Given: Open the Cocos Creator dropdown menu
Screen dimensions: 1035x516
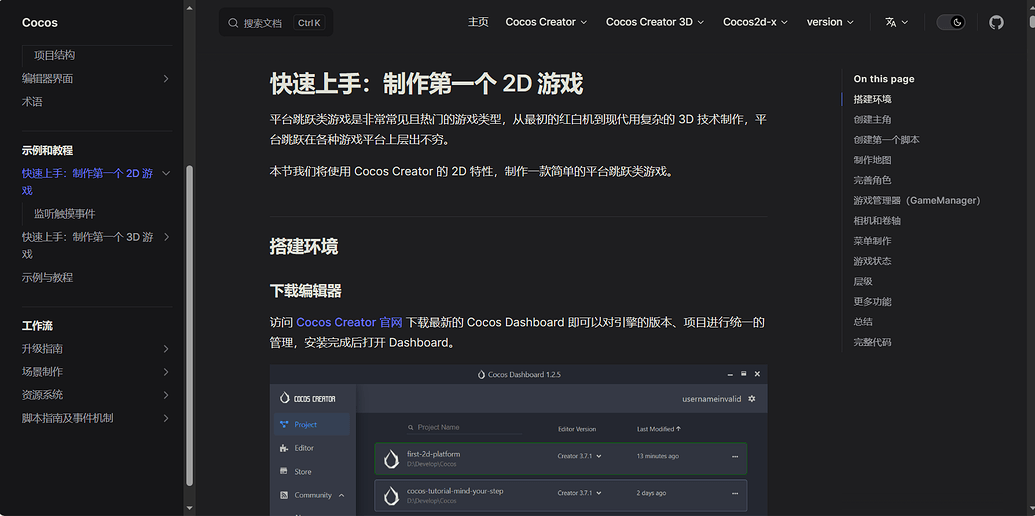Looking at the screenshot, I should point(546,22).
